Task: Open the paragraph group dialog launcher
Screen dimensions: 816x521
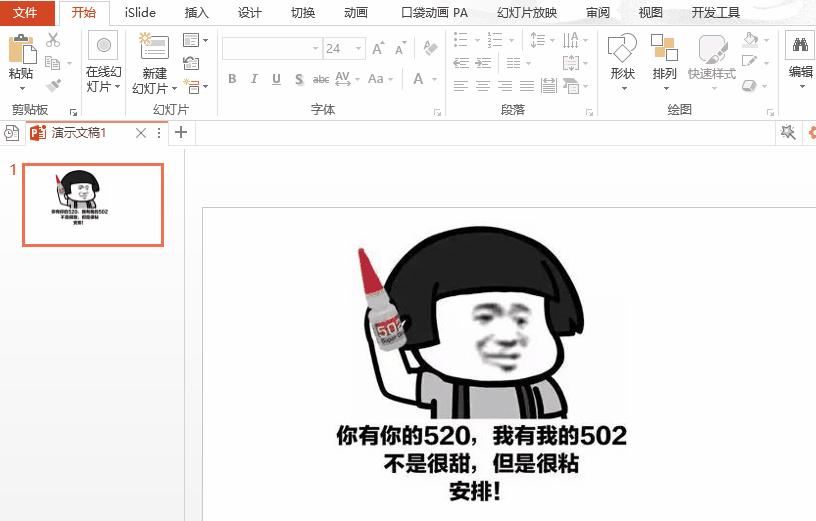Action: point(589,112)
